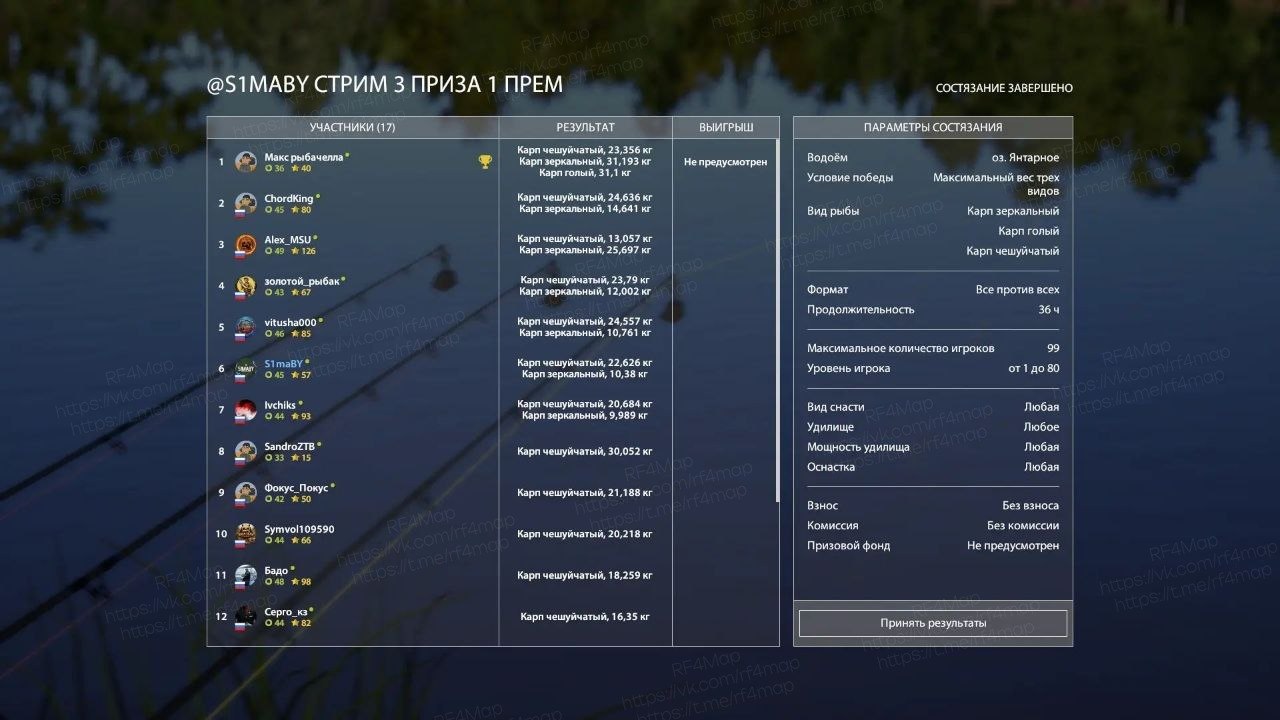1280x720 pixels.
Task: Click the Карп голый fish type entry
Action: pyautogui.click(x=1028, y=231)
